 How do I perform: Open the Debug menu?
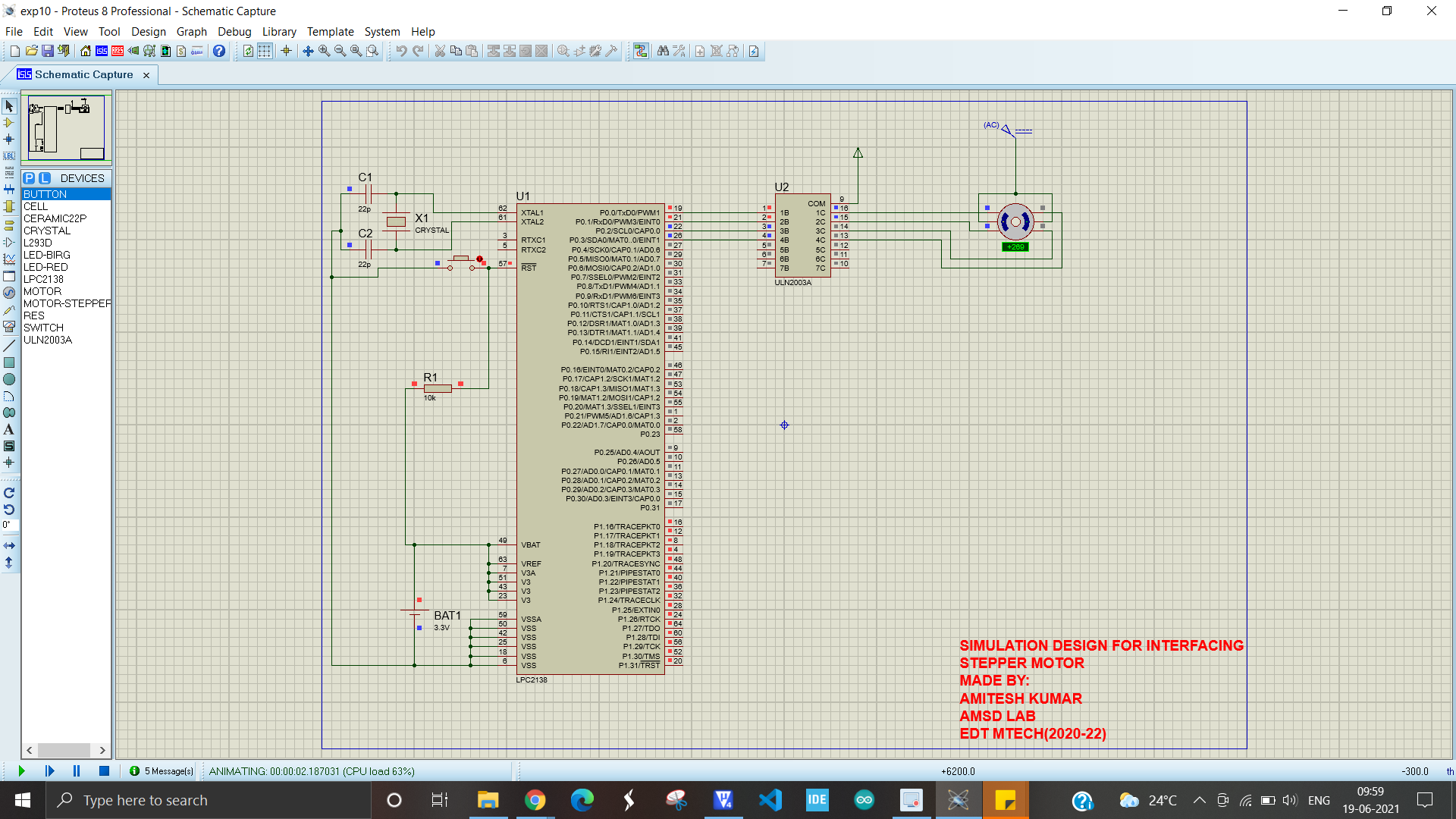click(234, 32)
